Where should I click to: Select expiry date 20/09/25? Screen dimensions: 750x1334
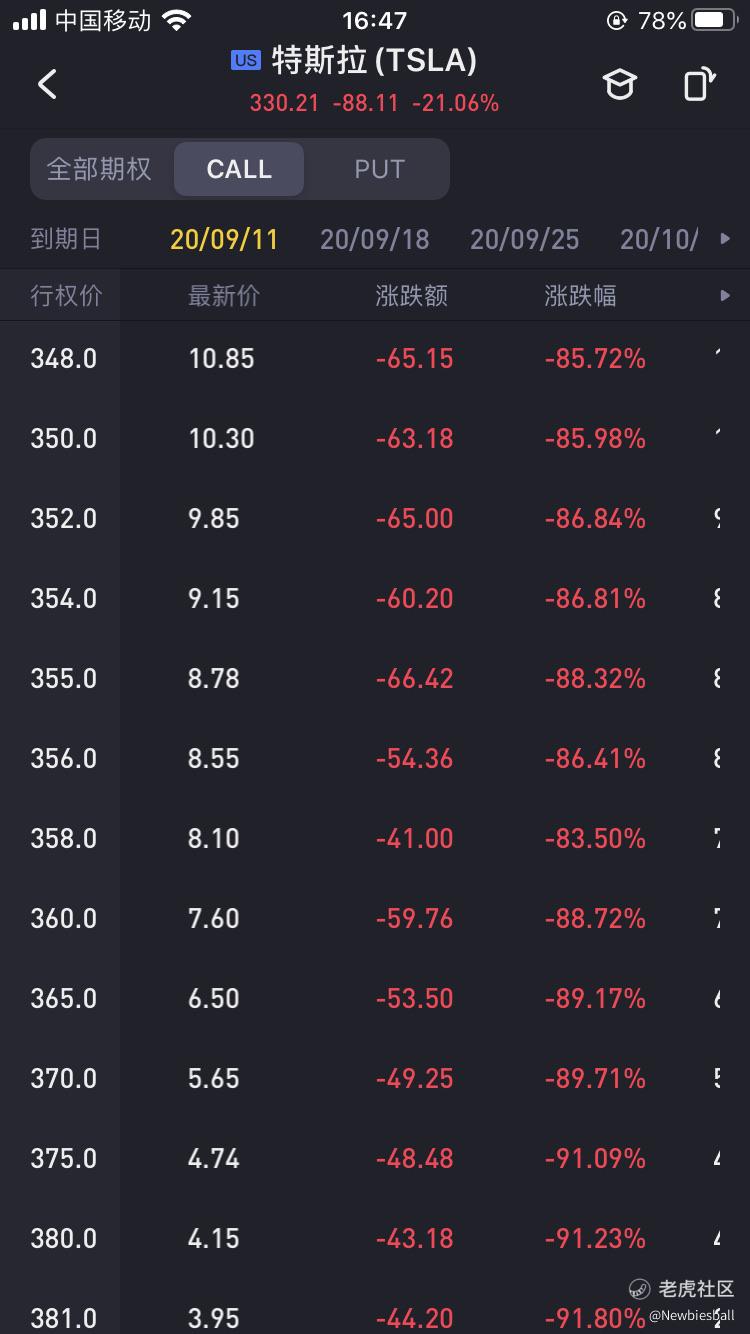[x=524, y=239]
